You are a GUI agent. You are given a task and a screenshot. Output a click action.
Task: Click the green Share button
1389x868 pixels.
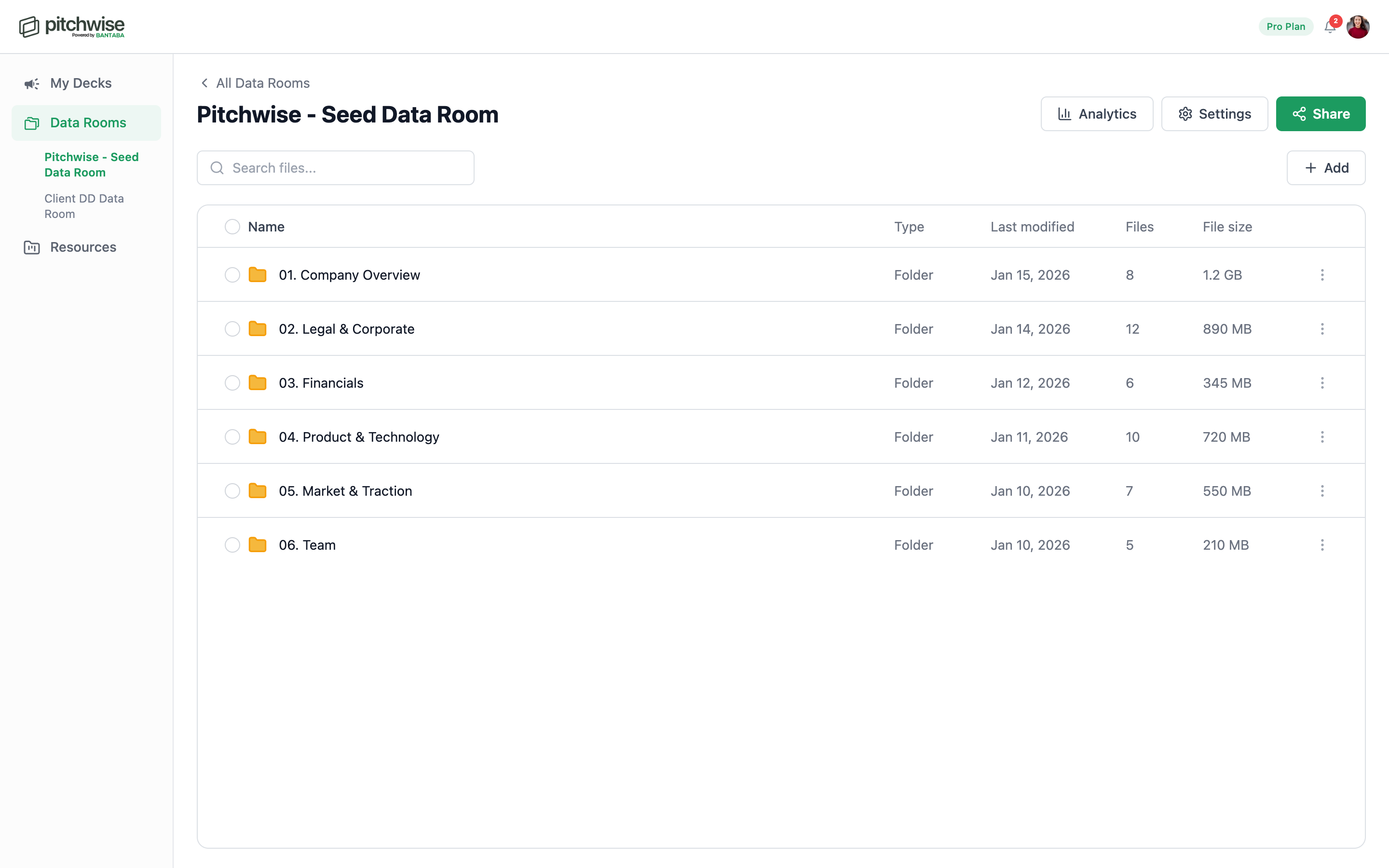click(x=1321, y=114)
